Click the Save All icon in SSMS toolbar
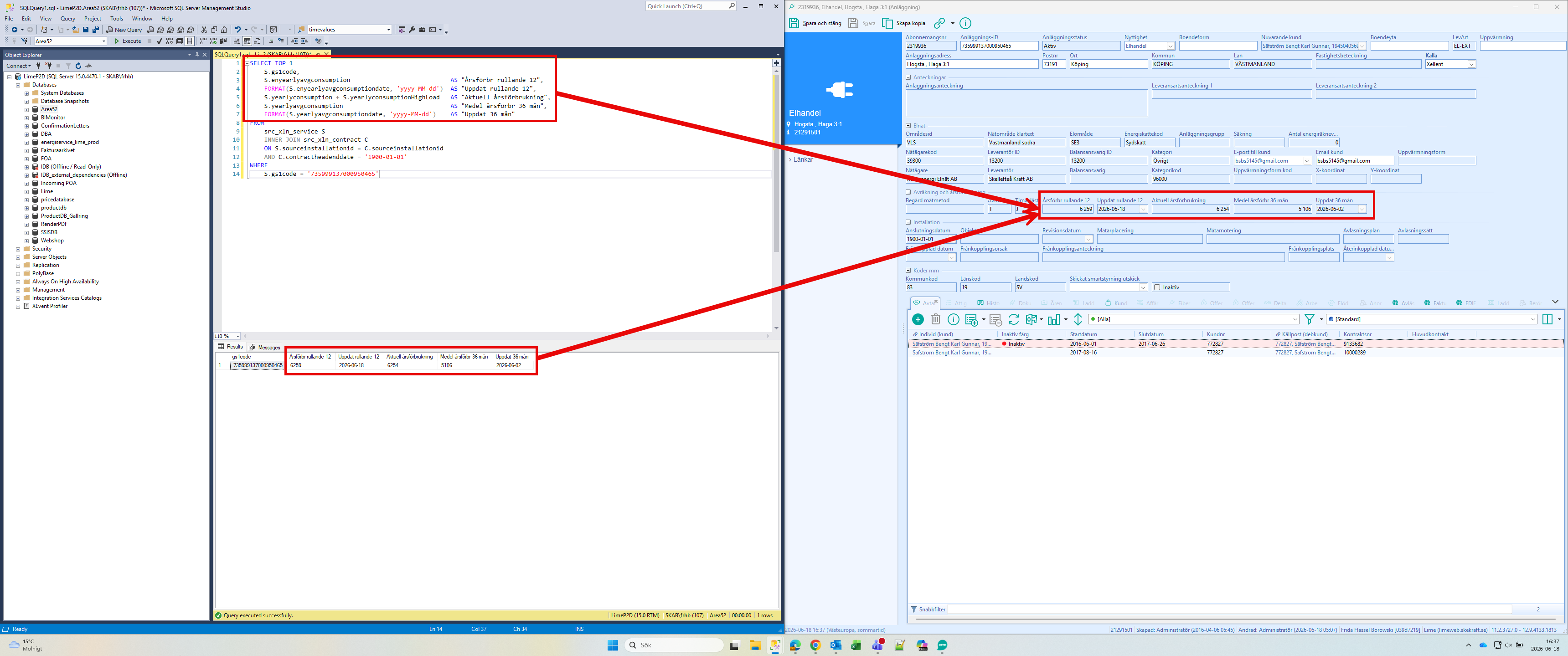 [x=96, y=30]
